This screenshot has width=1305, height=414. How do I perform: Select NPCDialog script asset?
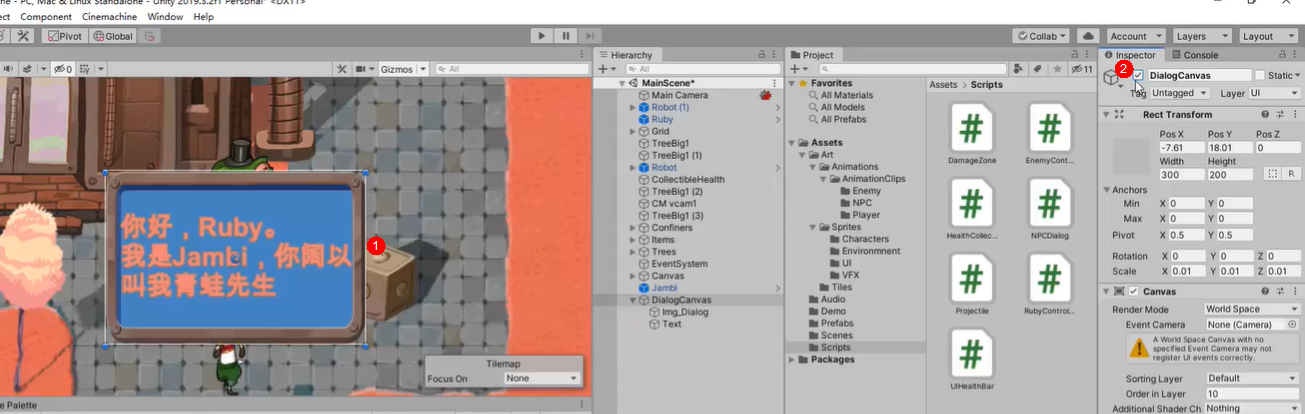(1050, 210)
